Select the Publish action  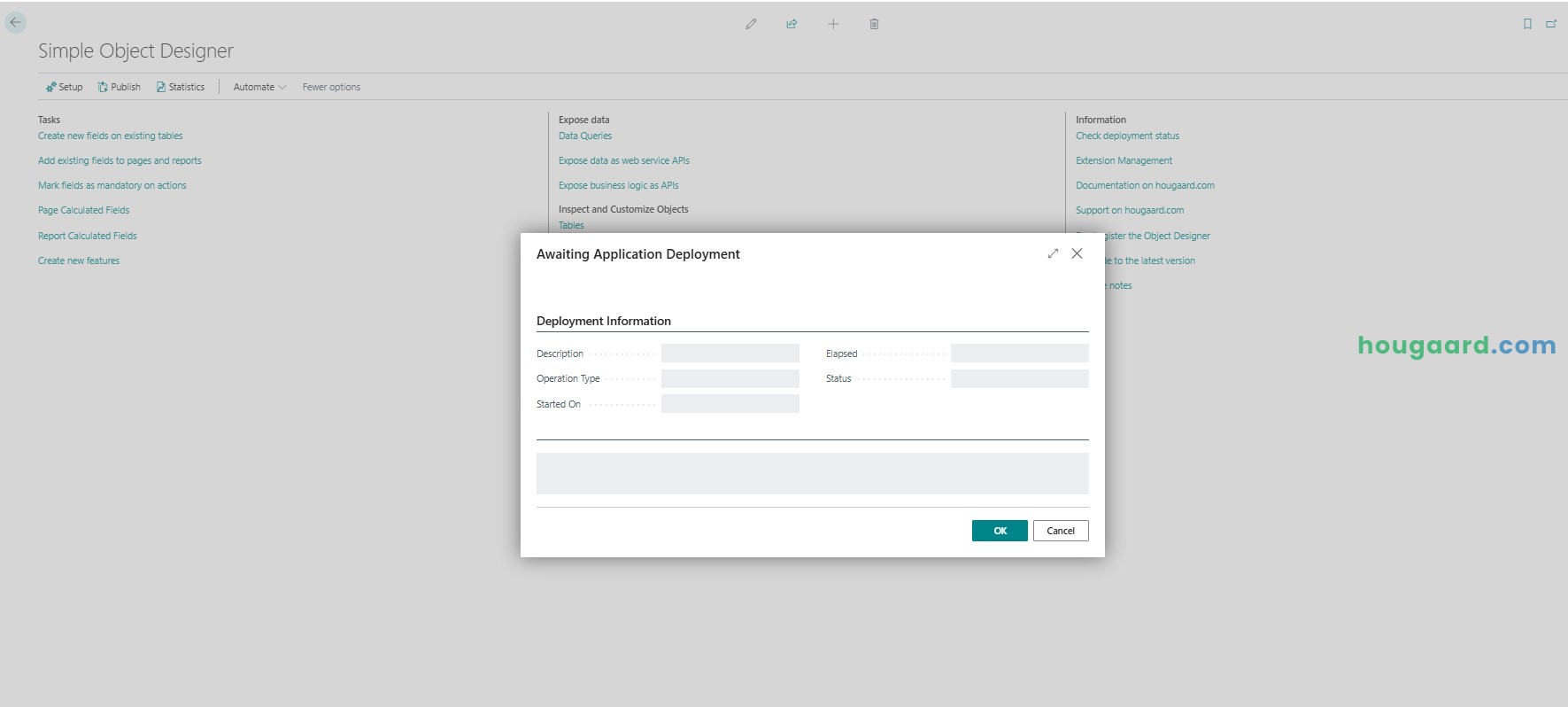click(x=119, y=87)
